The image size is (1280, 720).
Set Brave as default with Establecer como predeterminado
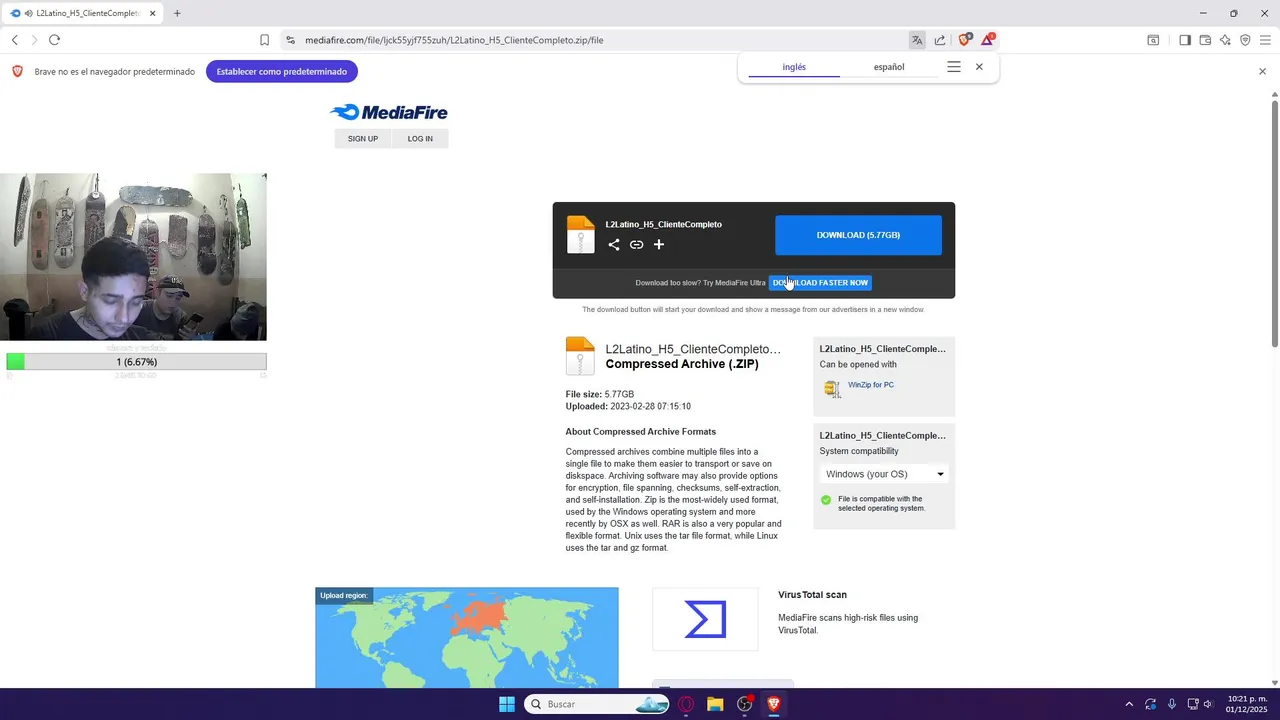click(x=282, y=71)
